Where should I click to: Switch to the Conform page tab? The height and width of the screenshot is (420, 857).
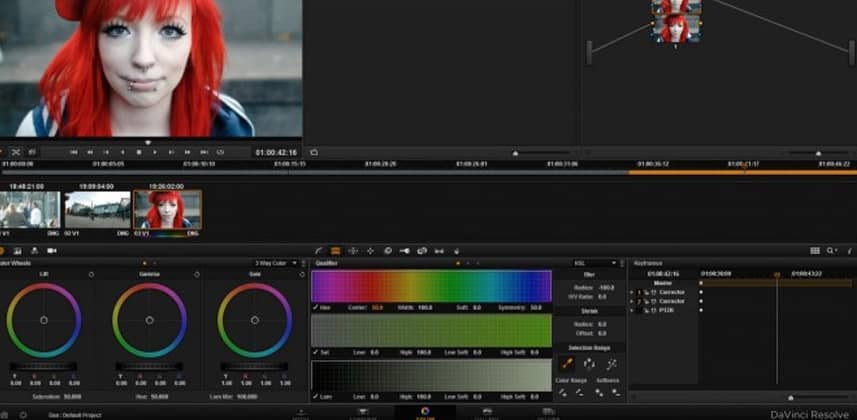[363, 413]
